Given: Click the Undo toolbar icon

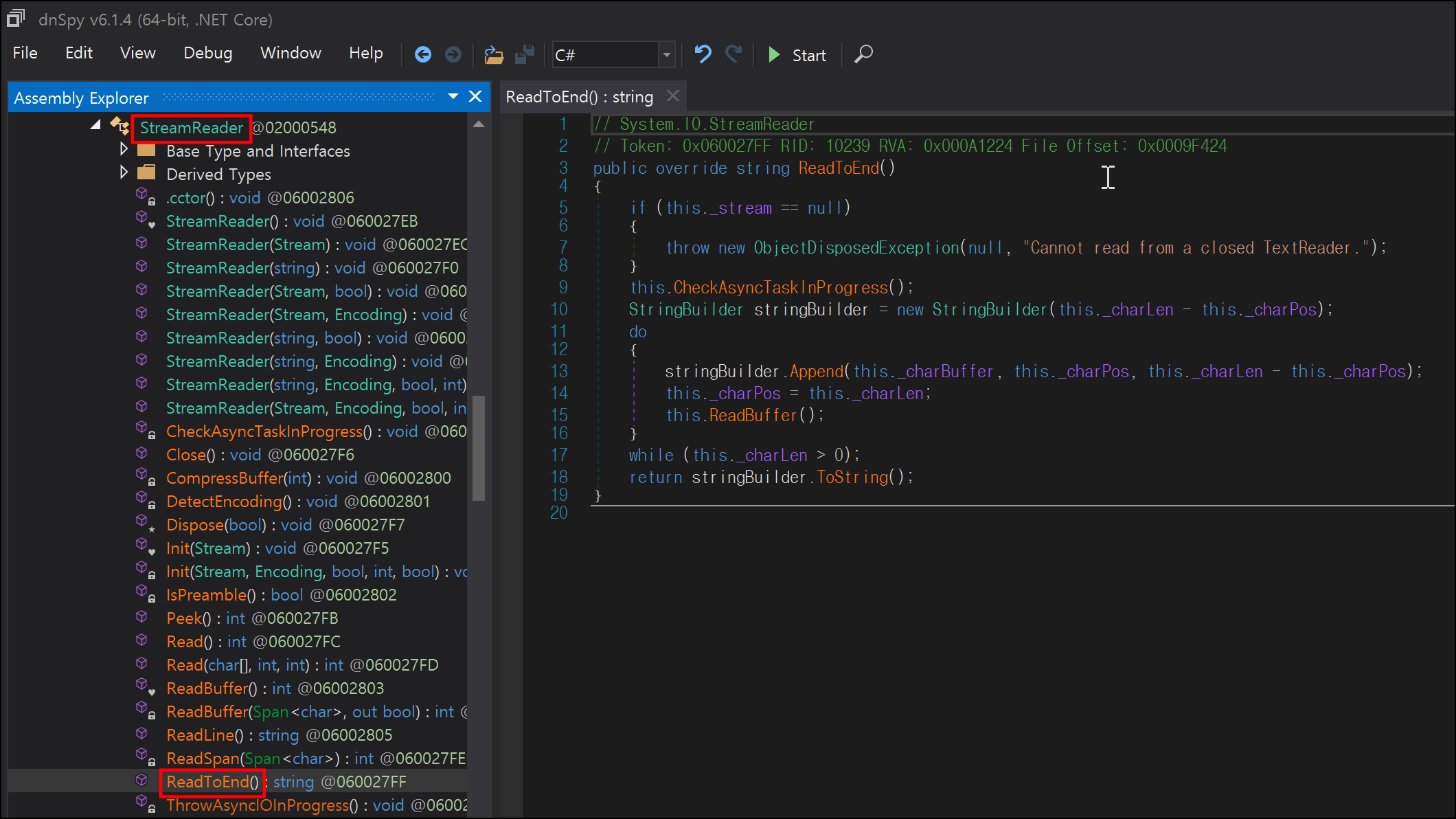Looking at the screenshot, I should pos(703,54).
